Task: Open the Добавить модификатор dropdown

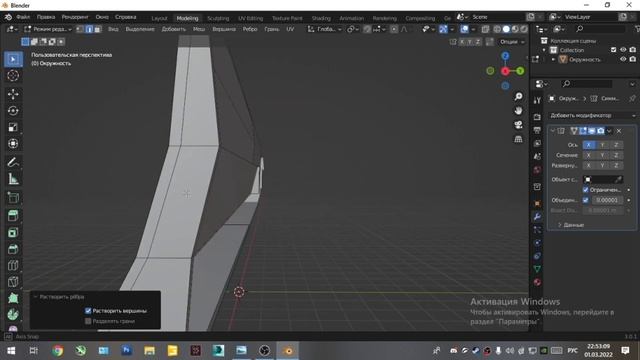Action: 592,116
